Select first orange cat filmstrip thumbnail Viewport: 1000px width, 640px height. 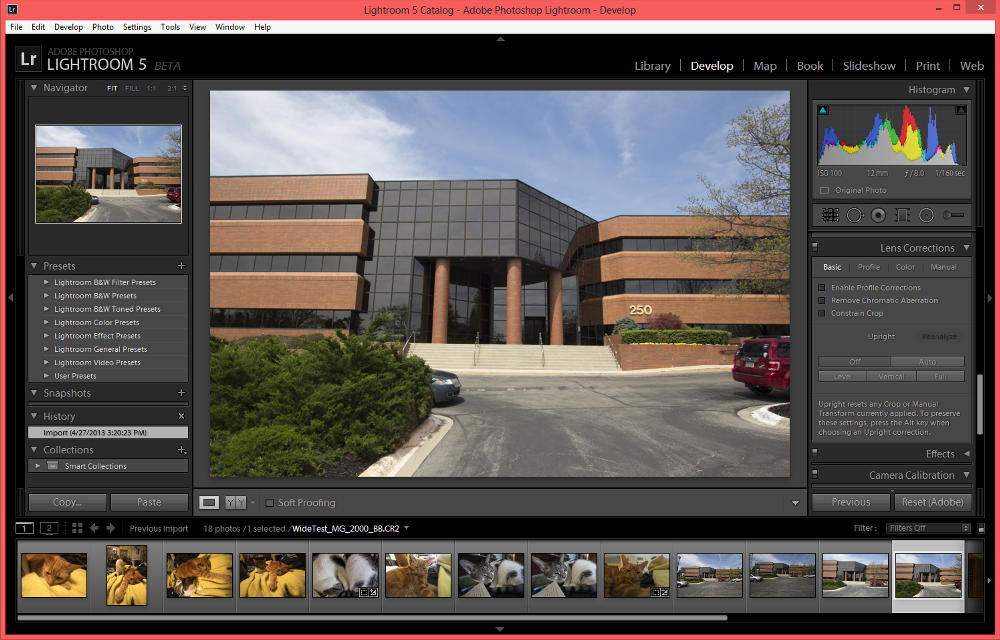[54, 575]
